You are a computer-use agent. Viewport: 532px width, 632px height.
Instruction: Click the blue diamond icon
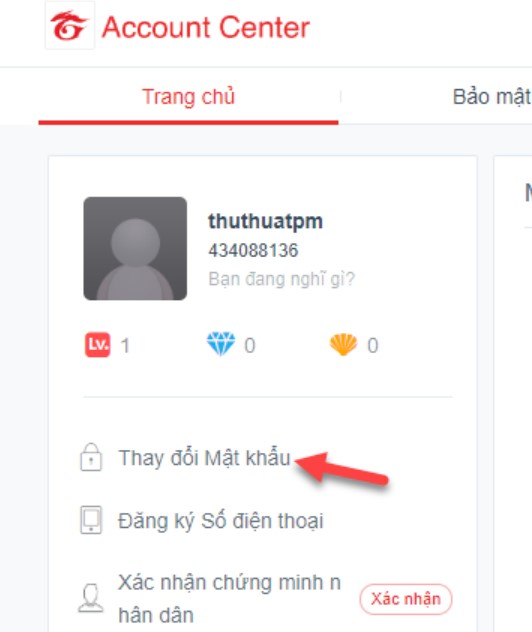[x=221, y=344]
